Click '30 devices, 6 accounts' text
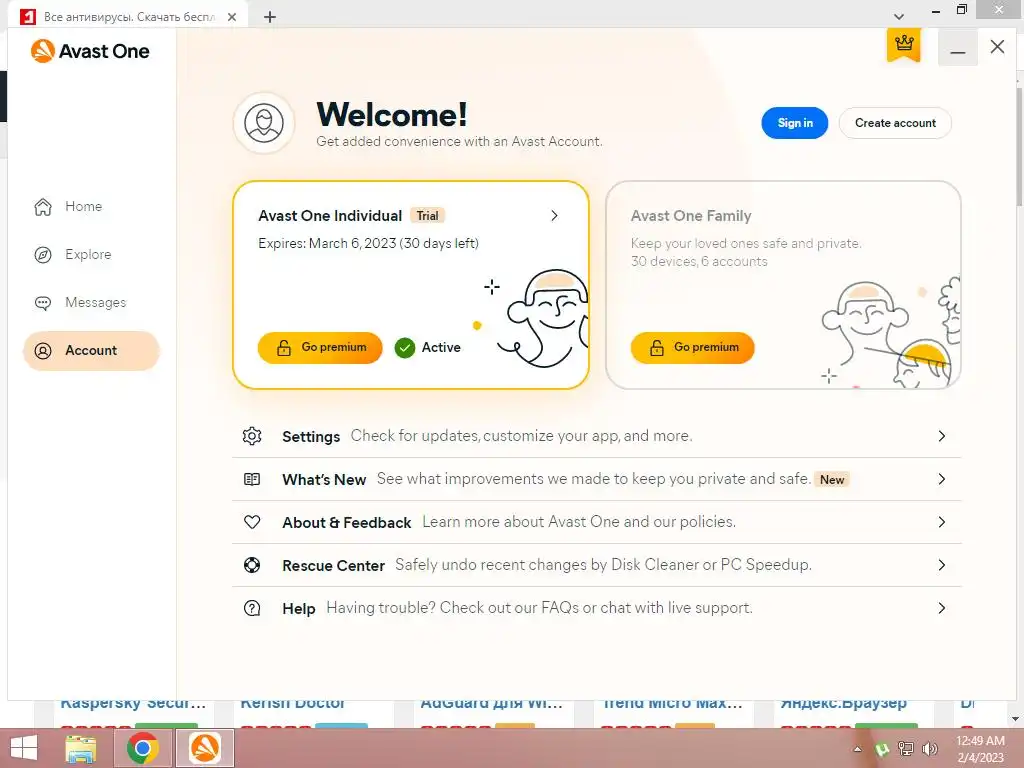The image size is (1024, 768). click(699, 261)
